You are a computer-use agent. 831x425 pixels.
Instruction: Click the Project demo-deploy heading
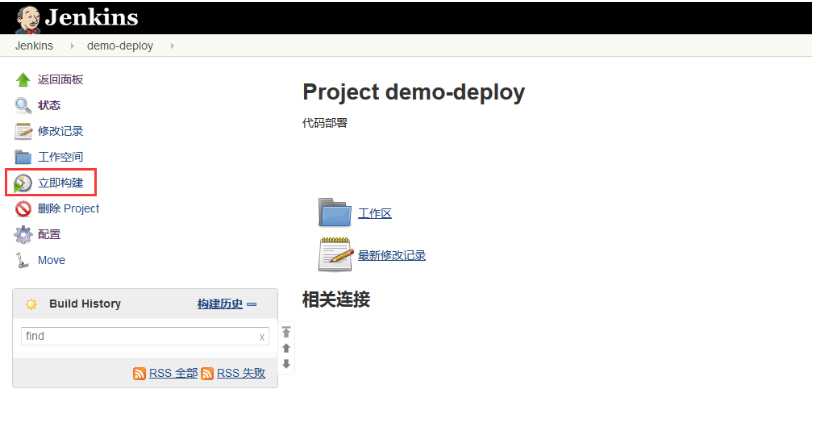click(414, 93)
